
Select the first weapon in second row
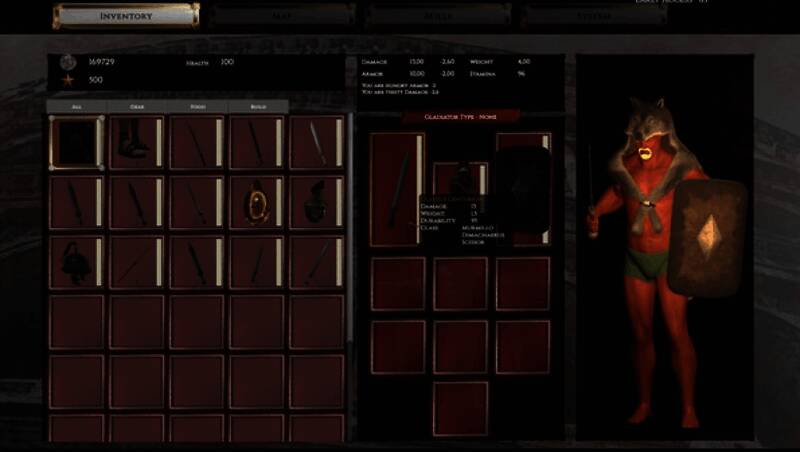coord(76,203)
